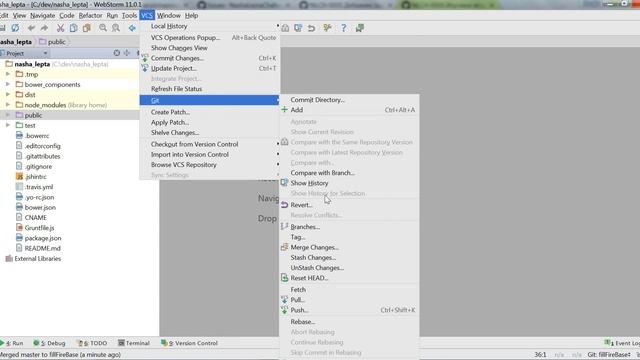
Task: Click the Revert toolbar icon
Action: (x=311, y=28)
